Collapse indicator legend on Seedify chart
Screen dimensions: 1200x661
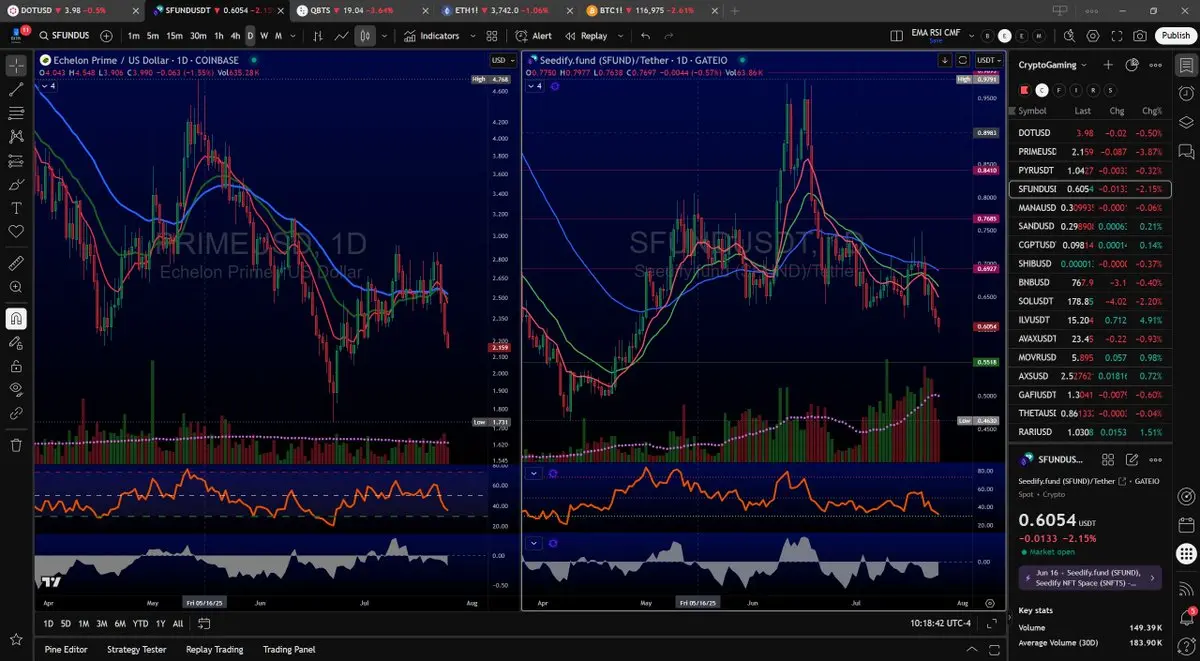(x=536, y=86)
